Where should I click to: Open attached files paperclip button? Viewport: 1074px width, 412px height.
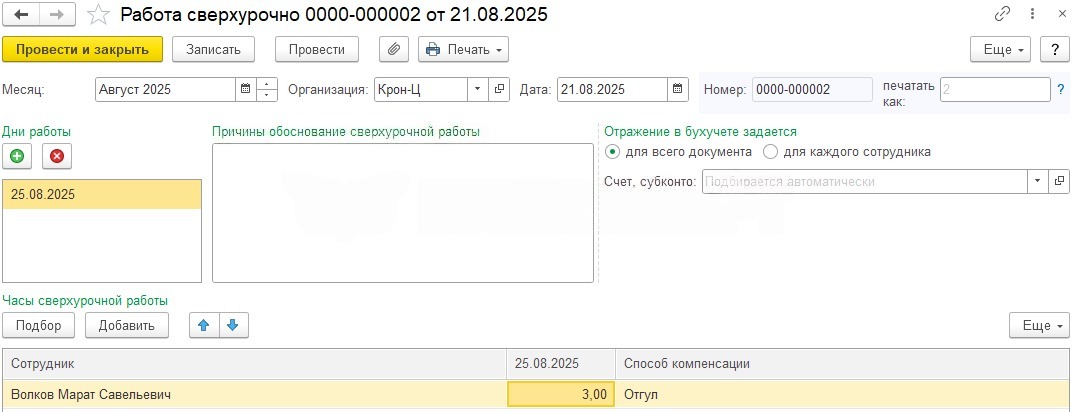pos(394,49)
